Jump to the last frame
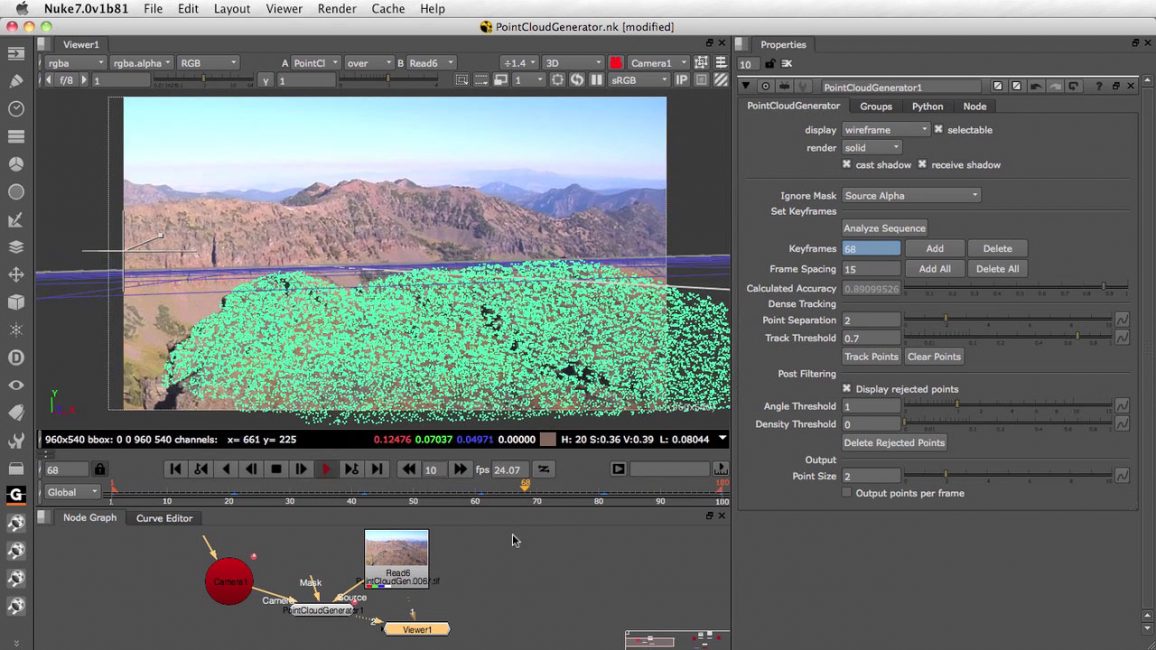 tap(377, 469)
